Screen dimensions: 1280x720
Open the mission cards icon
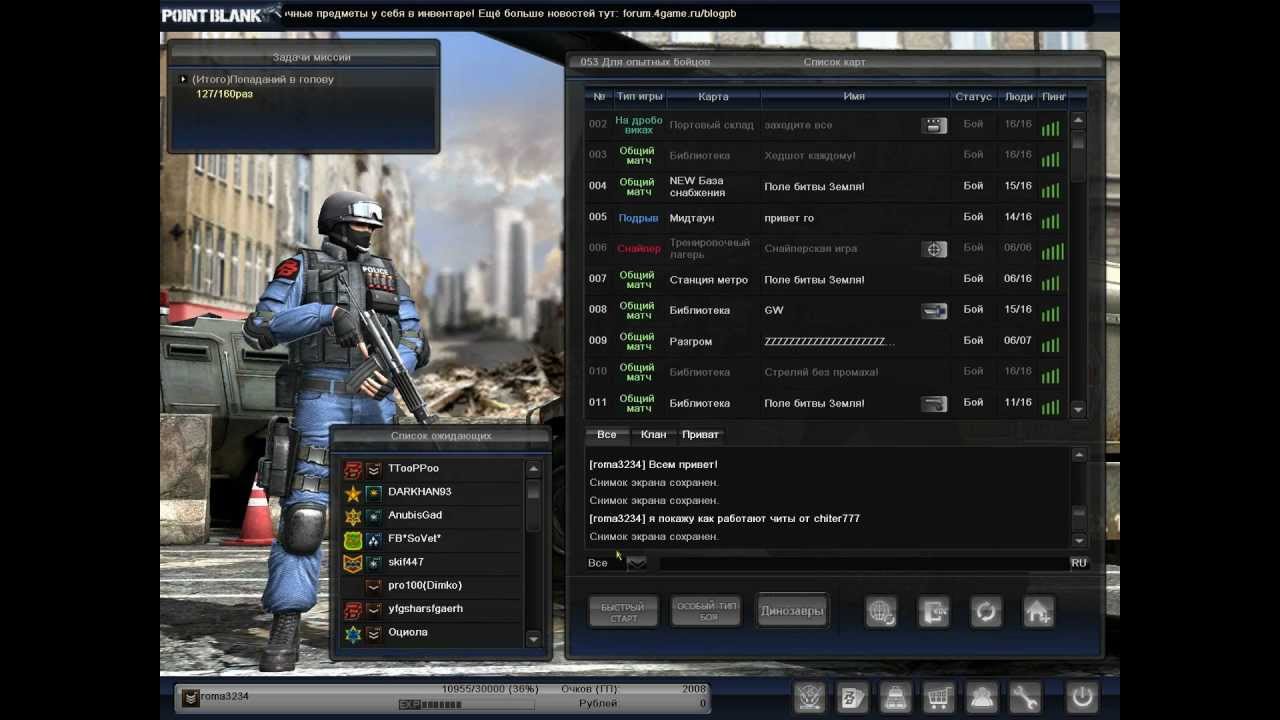852,697
